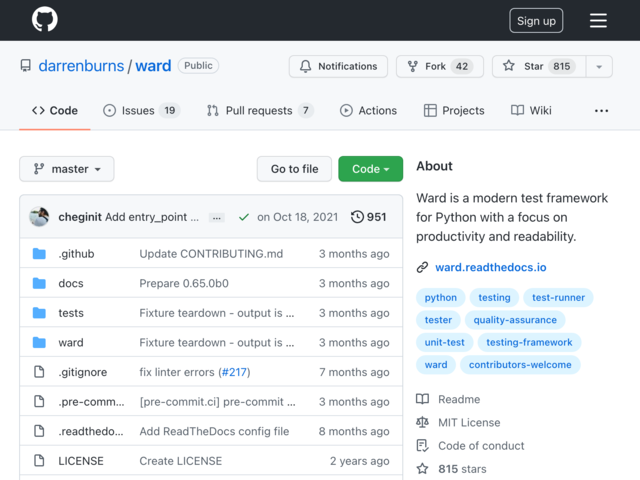
Task: Select the testing-framework topic tag
Action: pyautogui.click(x=529, y=342)
